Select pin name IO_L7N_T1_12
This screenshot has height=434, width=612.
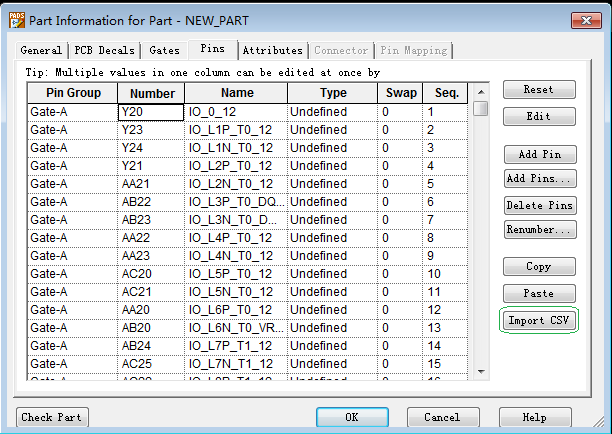click(x=236, y=363)
